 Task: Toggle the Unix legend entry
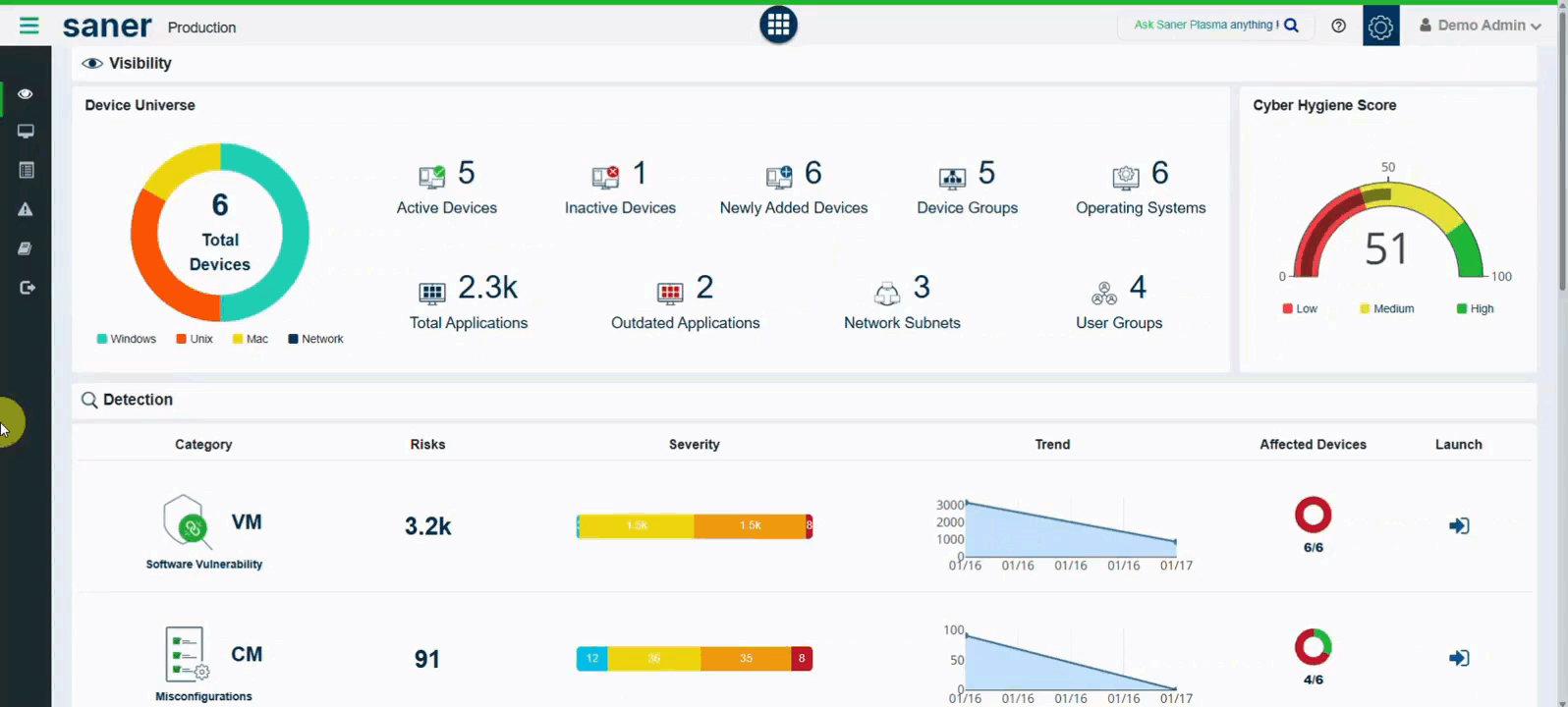[195, 339]
